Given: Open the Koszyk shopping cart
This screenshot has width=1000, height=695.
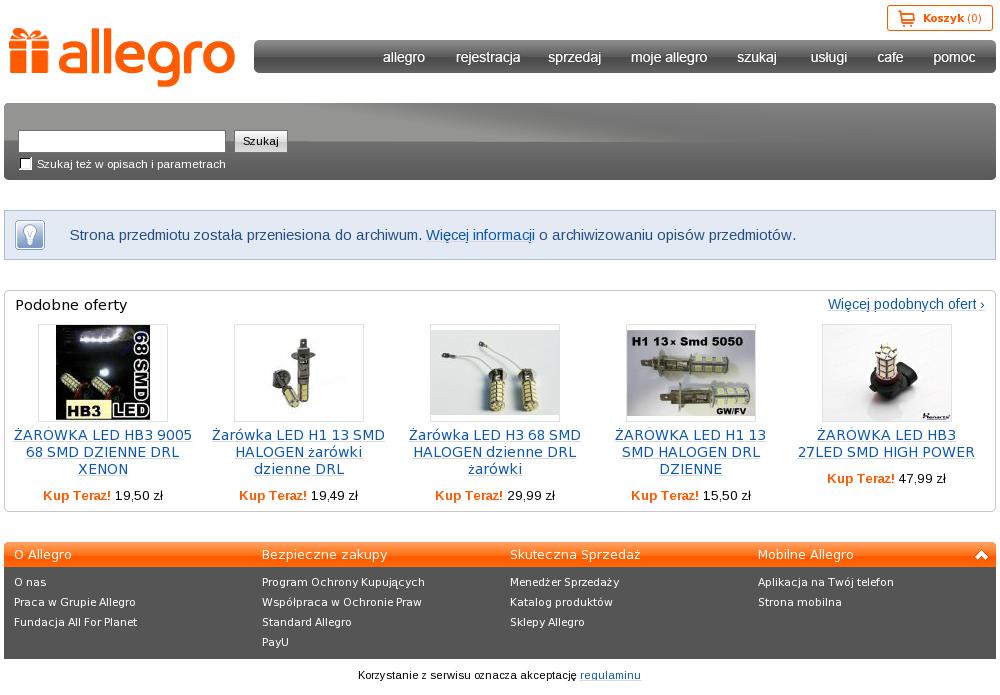Looking at the screenshot, I should point(940,18).
